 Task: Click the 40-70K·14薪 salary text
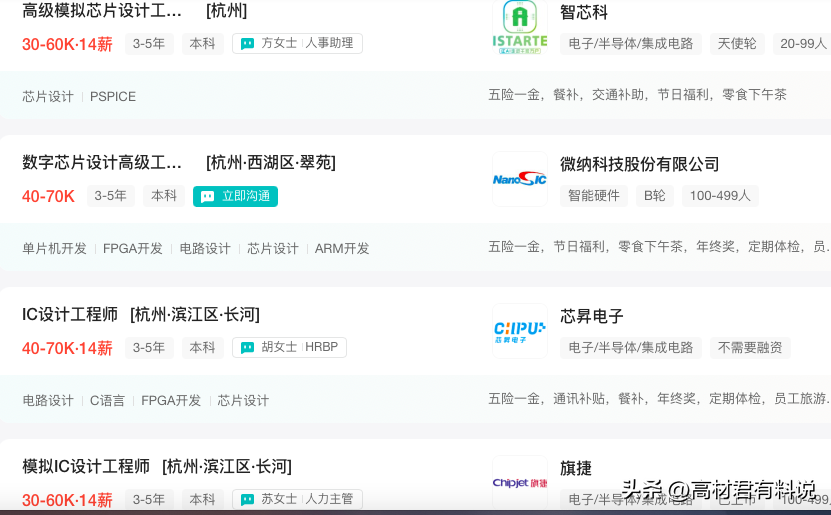[x=67, y=349]
